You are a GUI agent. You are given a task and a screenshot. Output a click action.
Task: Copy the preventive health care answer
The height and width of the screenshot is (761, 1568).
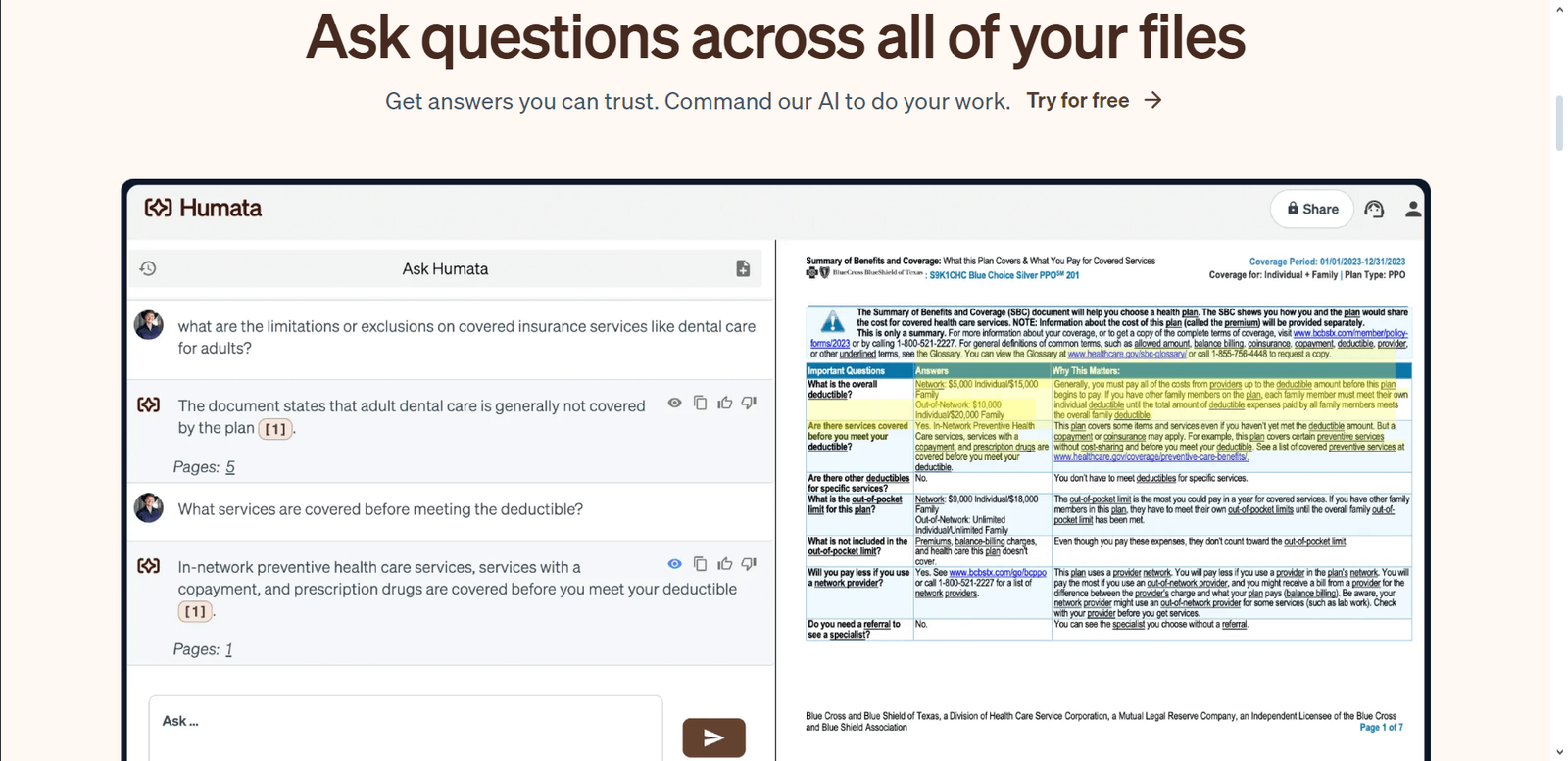tap(700, 564)
